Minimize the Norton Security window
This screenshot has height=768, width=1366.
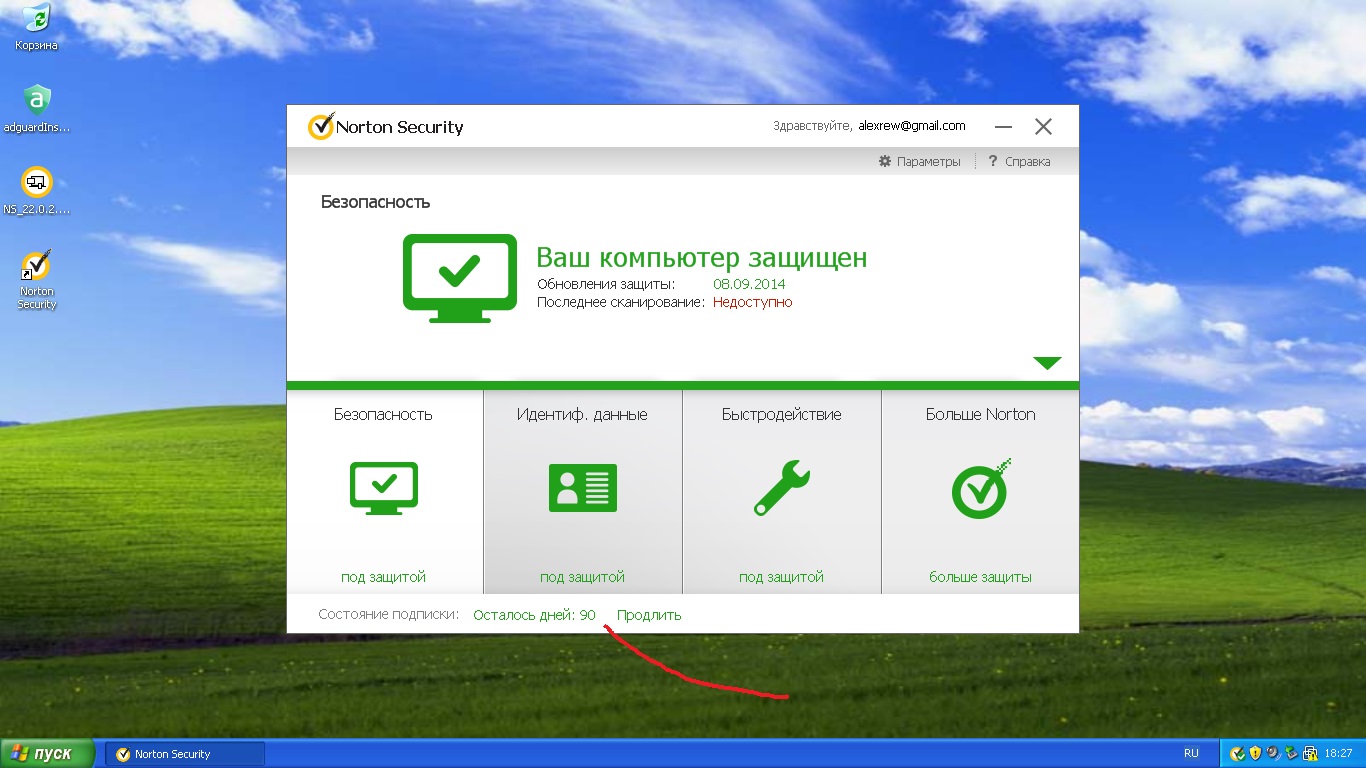(x=1003, y=127)
